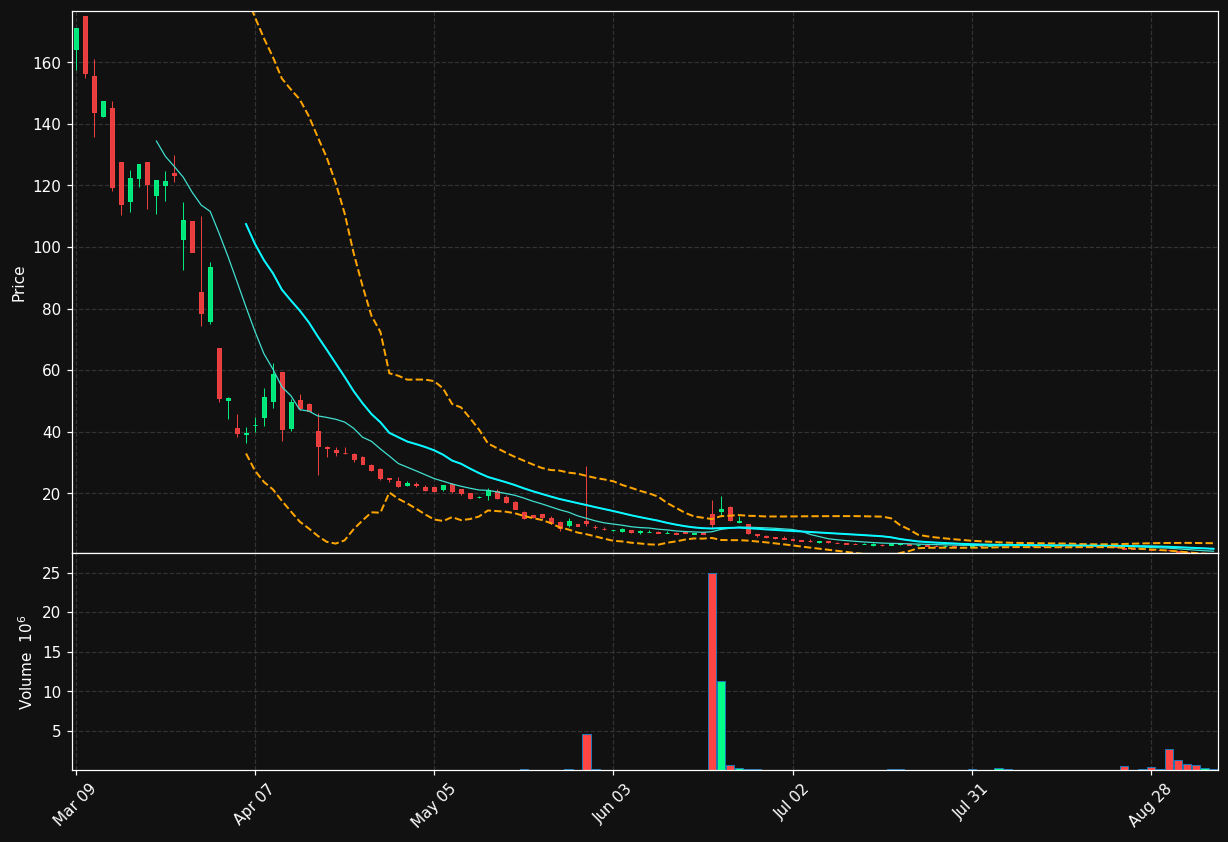Click the 100 price tick label
This screenshot has height=842, width=1228.
click(49, 248)
